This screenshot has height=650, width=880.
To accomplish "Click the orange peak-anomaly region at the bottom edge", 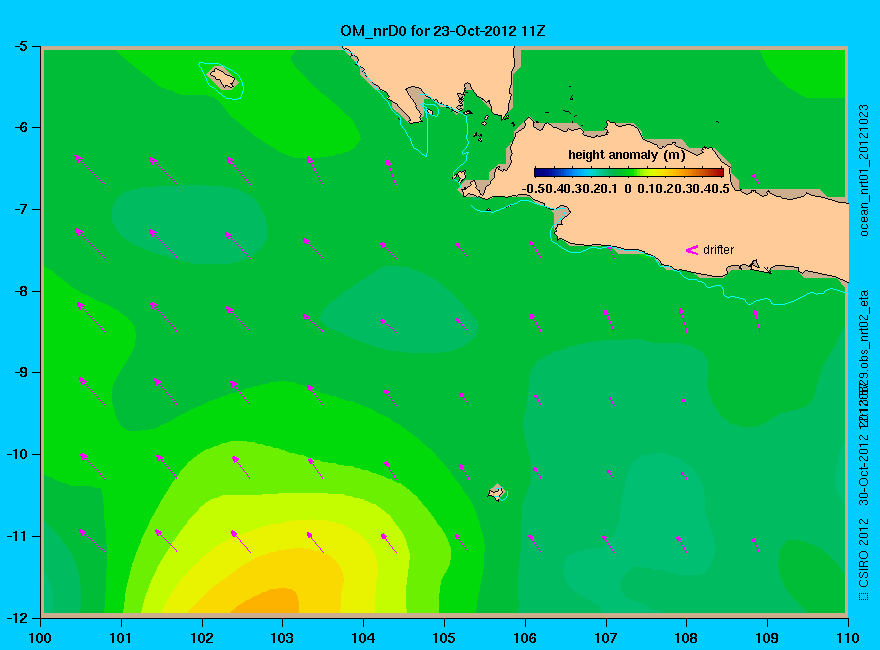I will [x=268, y=602].
